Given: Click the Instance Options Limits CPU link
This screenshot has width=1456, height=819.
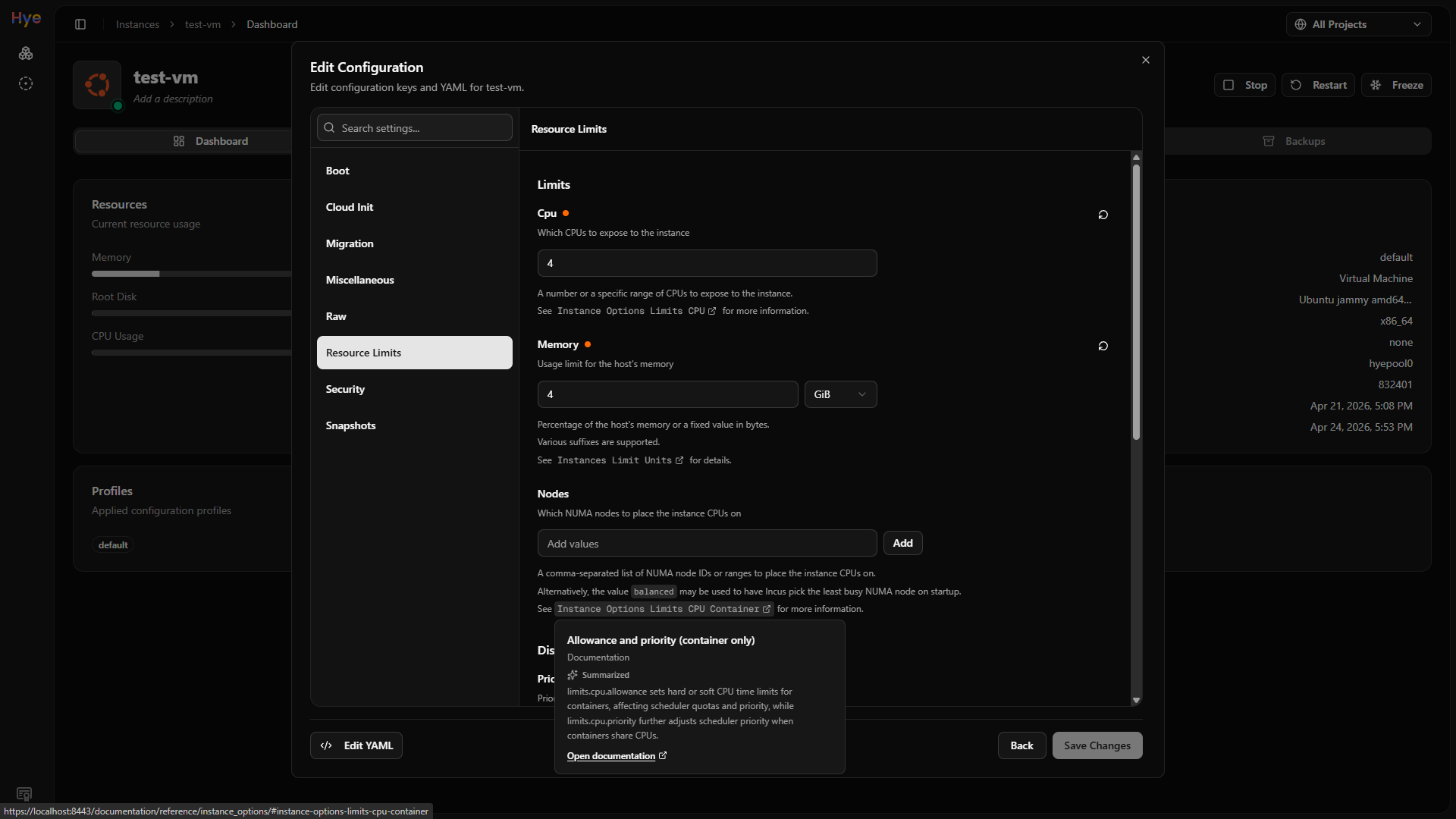Looking at the screenshot, I should pyautogui.click(x=636, y=311).
